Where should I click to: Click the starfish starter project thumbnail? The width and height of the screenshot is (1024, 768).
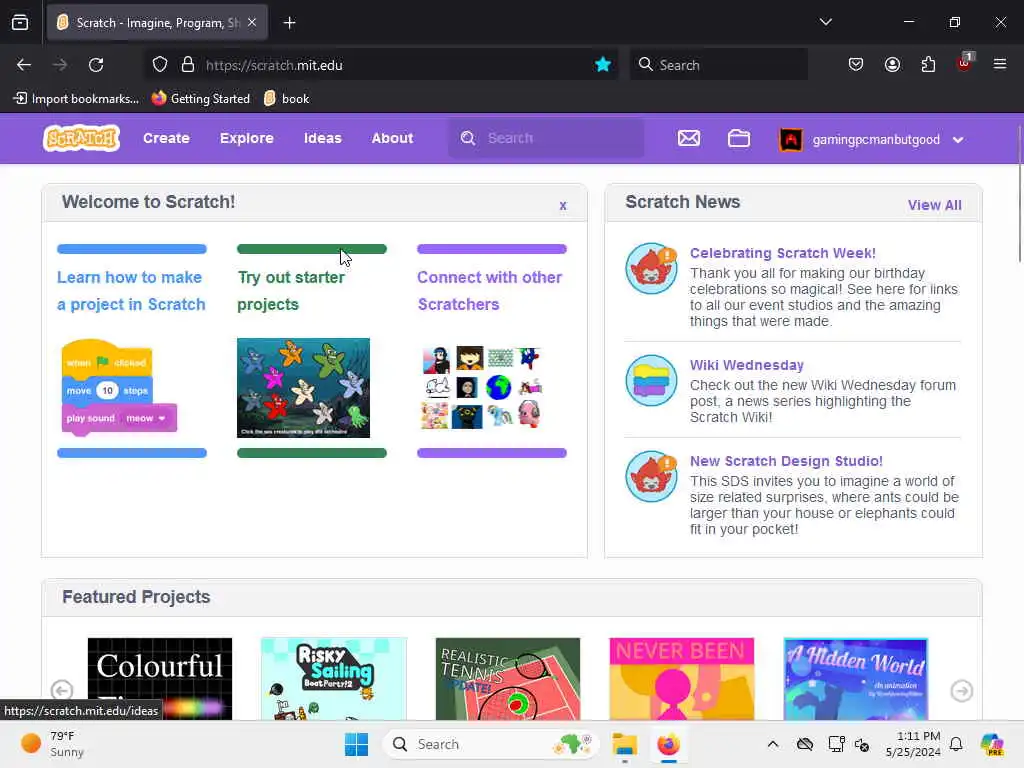(303, 387)
